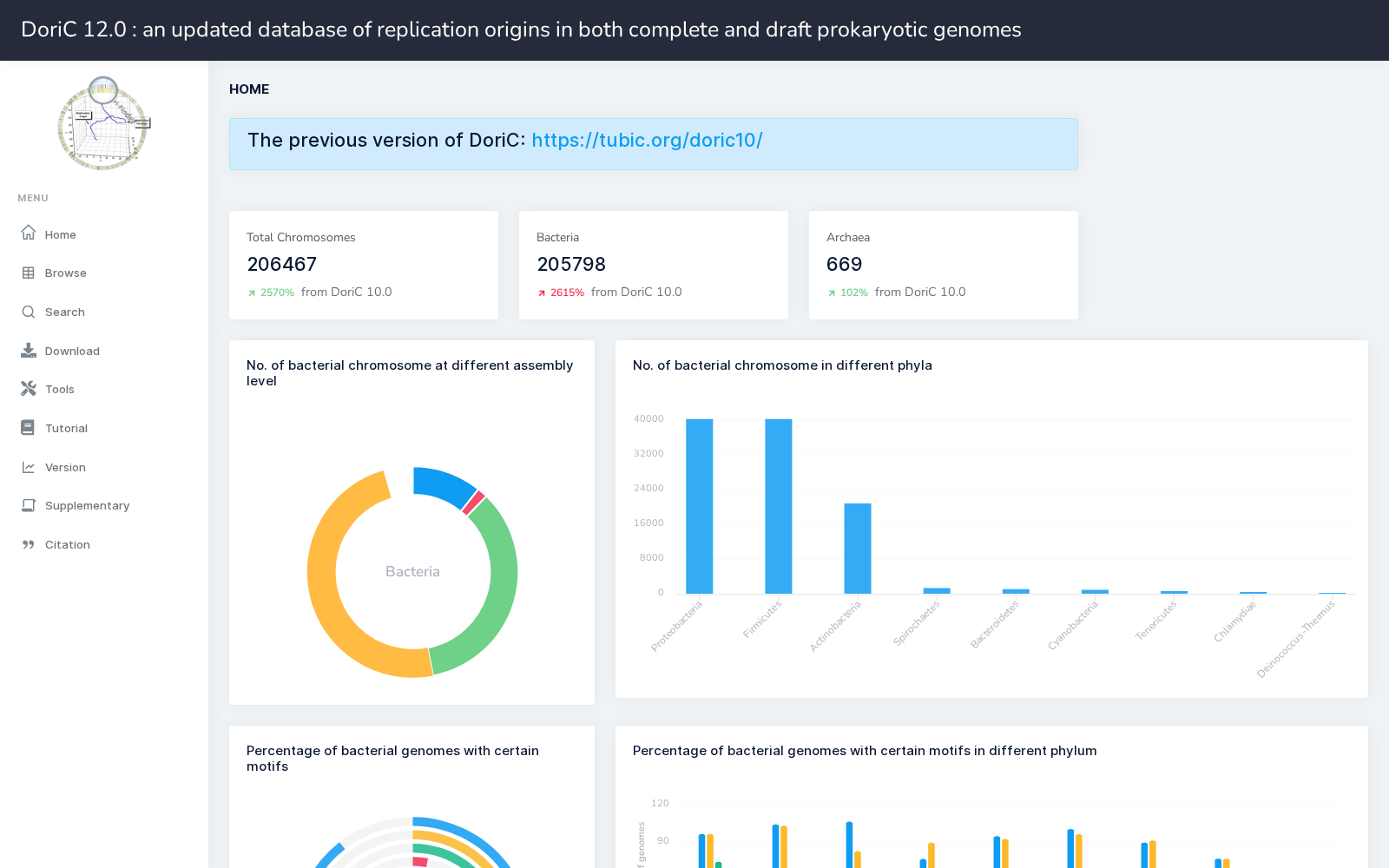The width and height of the screenshot is (1389, 868).
Task: Click the "Bacteria" label inside the donut
Action: click(412, 571)
